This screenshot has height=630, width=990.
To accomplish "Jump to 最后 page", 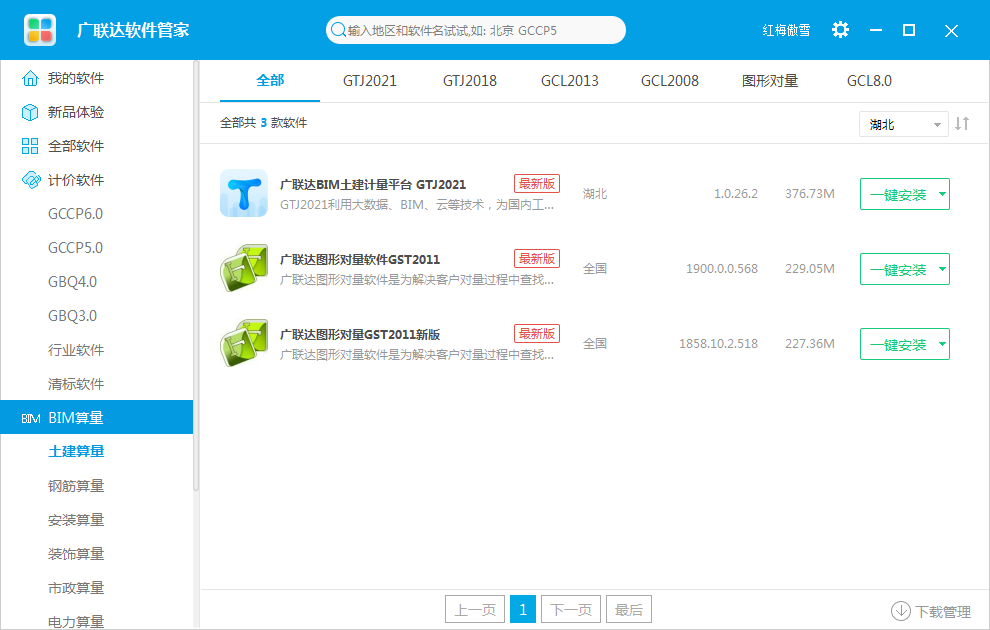I will pyautogui.click(x=629, y=609).
